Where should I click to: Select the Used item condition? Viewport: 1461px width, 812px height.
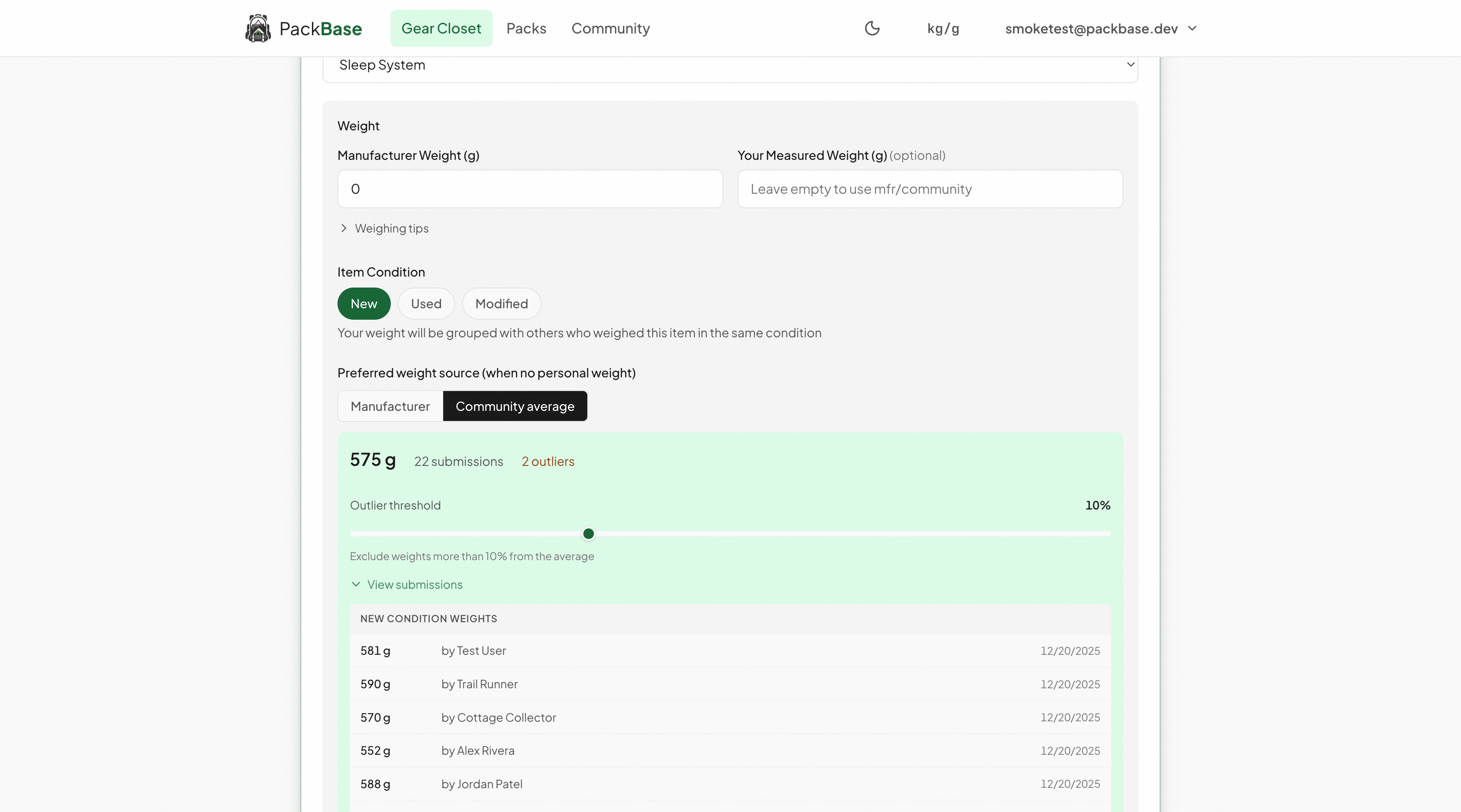(426, 304)
